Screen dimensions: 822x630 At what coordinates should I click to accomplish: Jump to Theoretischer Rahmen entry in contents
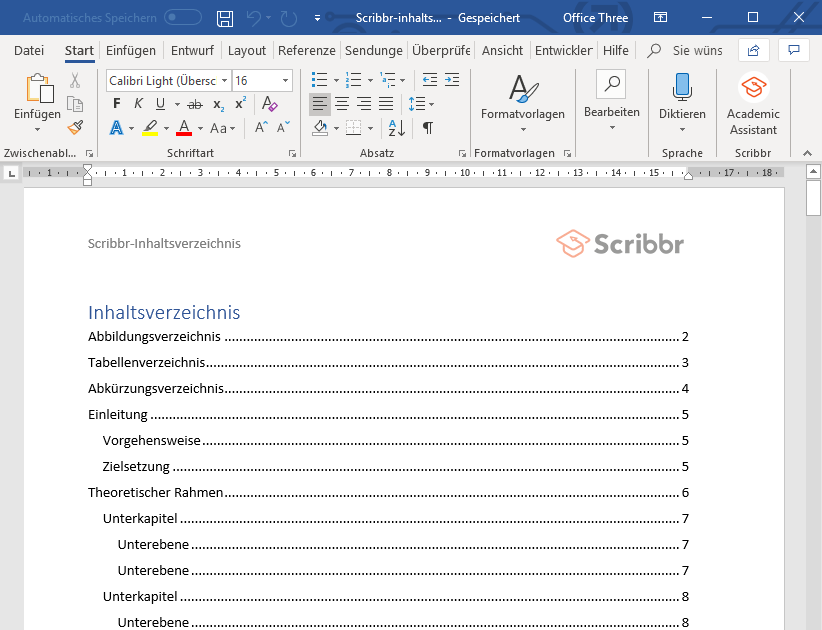[x=155, y=492]
